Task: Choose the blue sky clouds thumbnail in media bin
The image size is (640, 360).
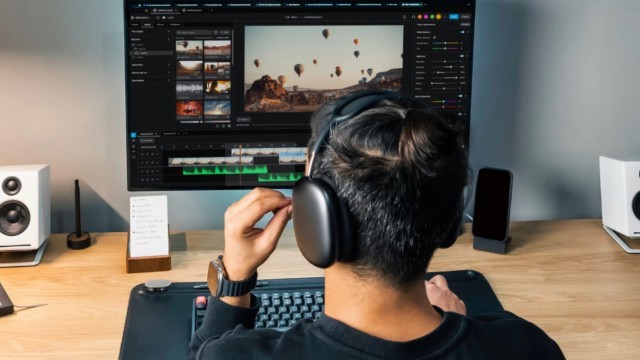Action: (218, 108)
